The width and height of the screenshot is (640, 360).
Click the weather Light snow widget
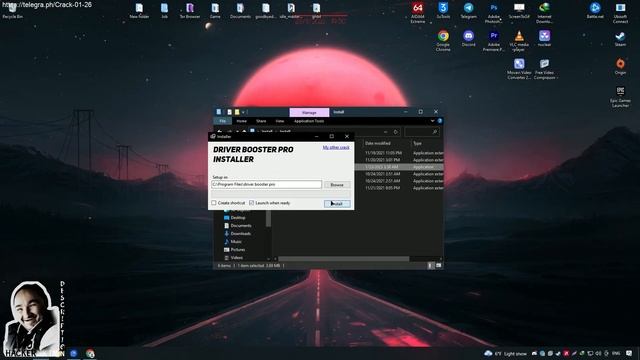(x=506, y=353)
